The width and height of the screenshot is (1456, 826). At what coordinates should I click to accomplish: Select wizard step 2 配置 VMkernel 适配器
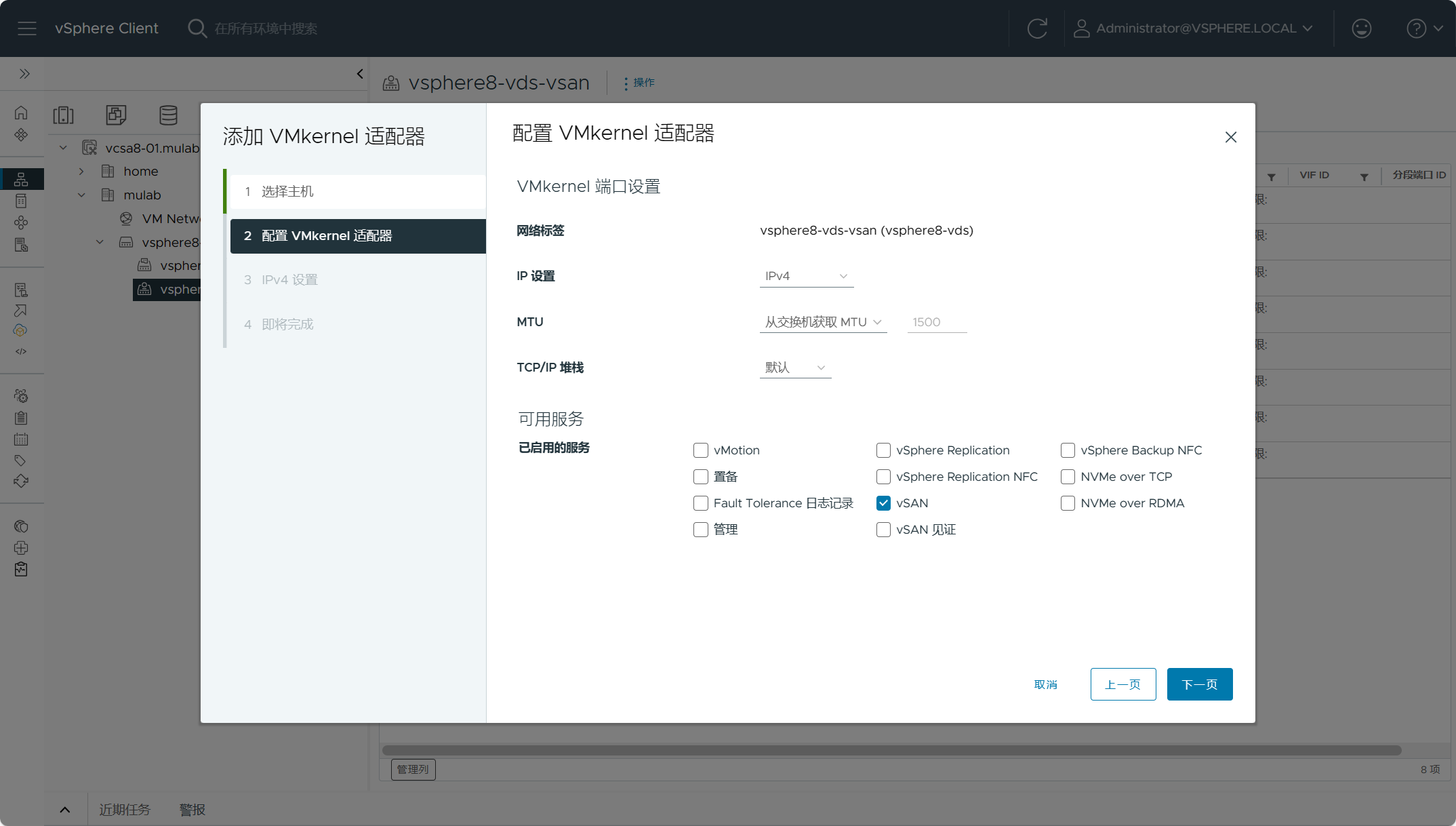pos(358,236)
